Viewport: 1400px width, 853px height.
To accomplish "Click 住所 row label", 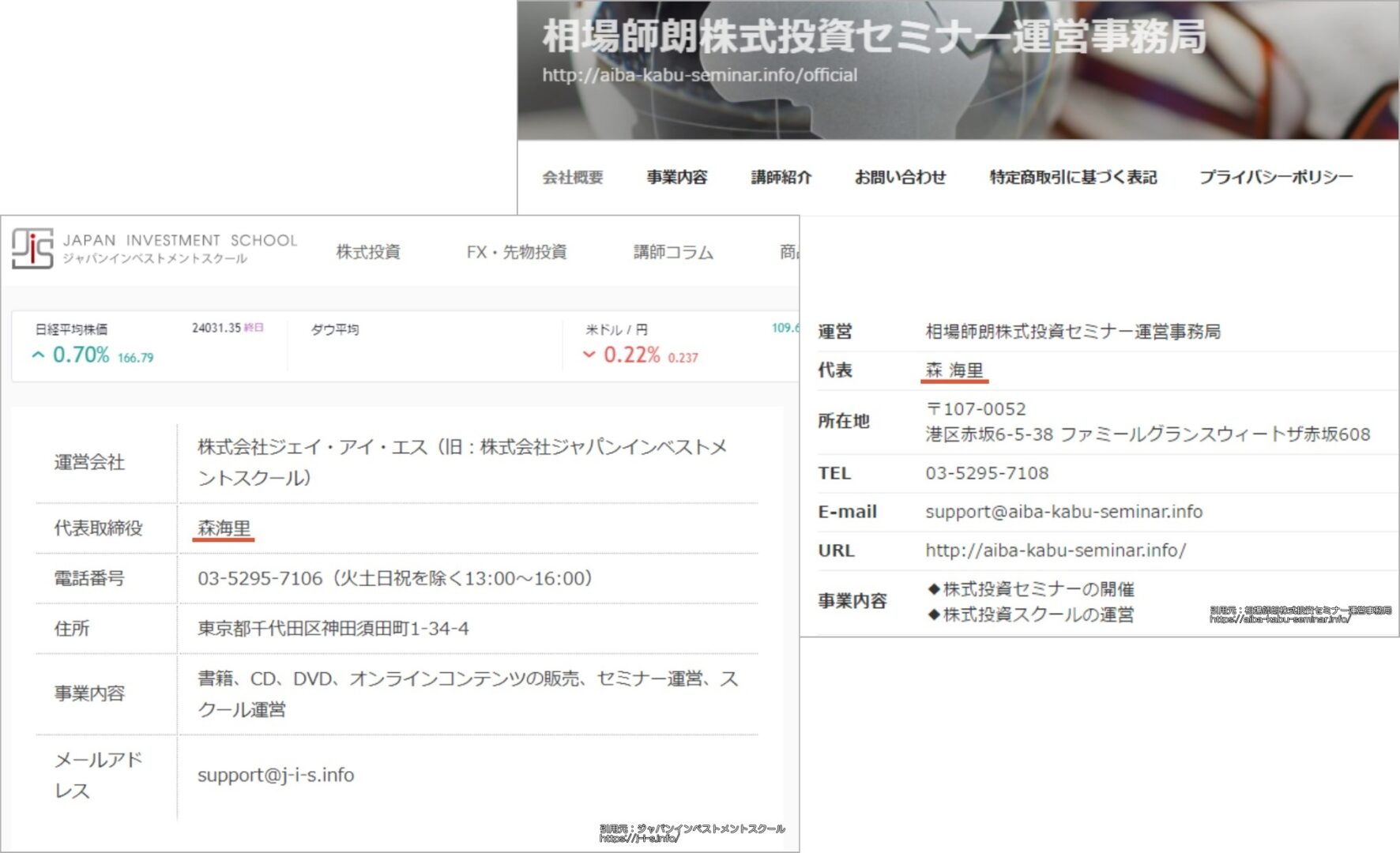I will point(72,629).
